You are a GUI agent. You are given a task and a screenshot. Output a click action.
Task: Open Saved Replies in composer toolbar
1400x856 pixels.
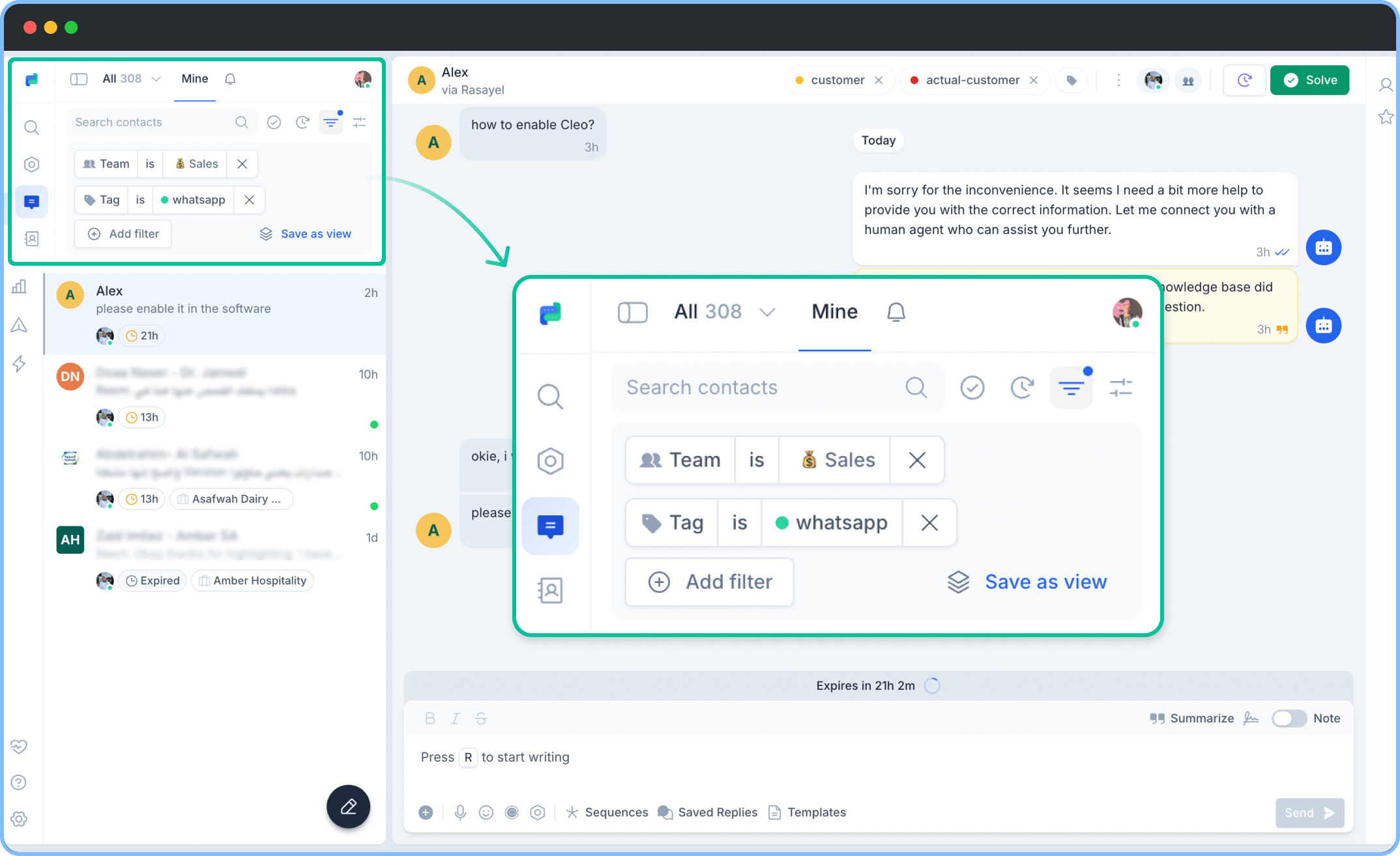(x=708, y=812)
